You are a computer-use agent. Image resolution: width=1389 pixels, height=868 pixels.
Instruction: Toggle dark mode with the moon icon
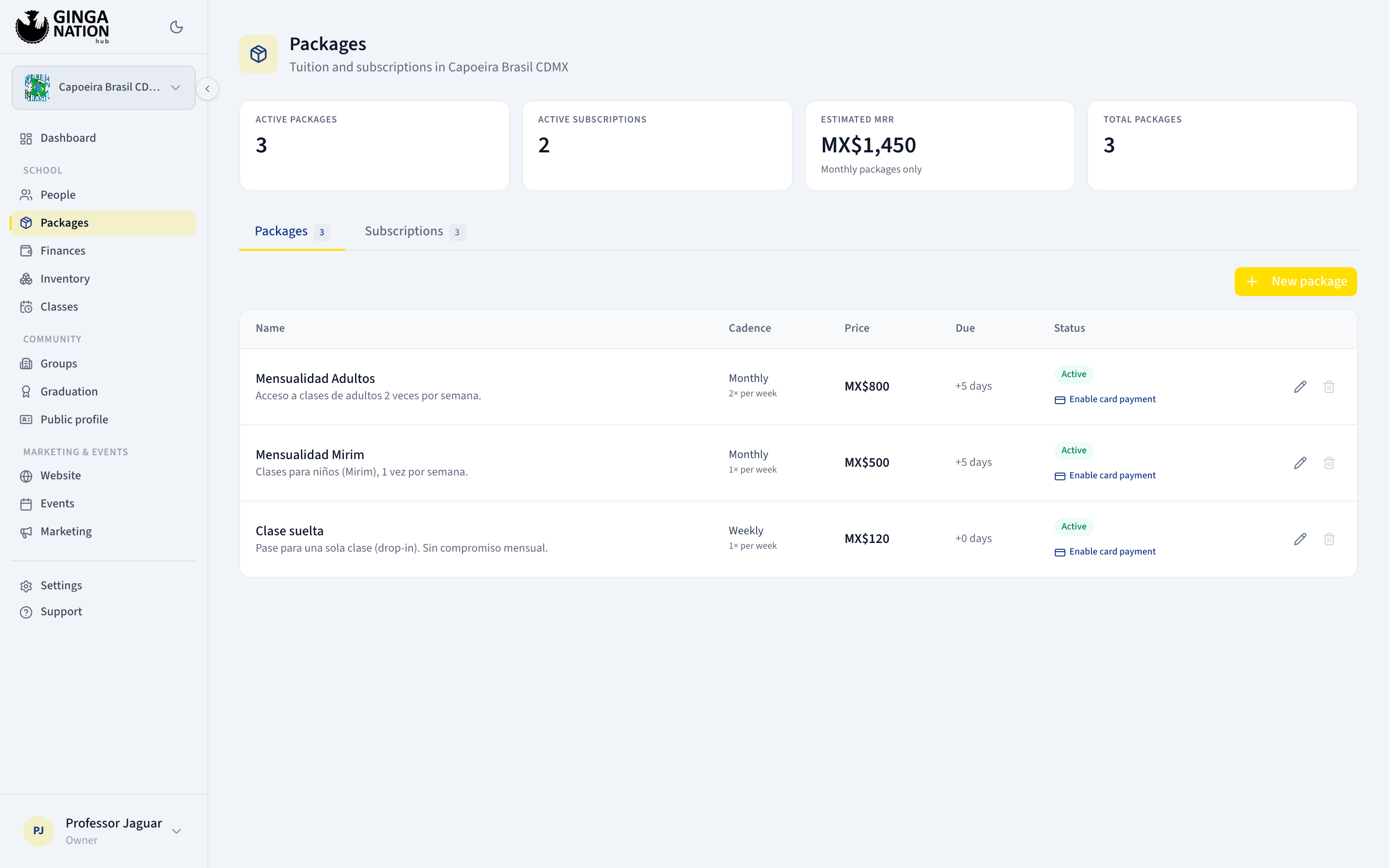click(x=176, y=27)
